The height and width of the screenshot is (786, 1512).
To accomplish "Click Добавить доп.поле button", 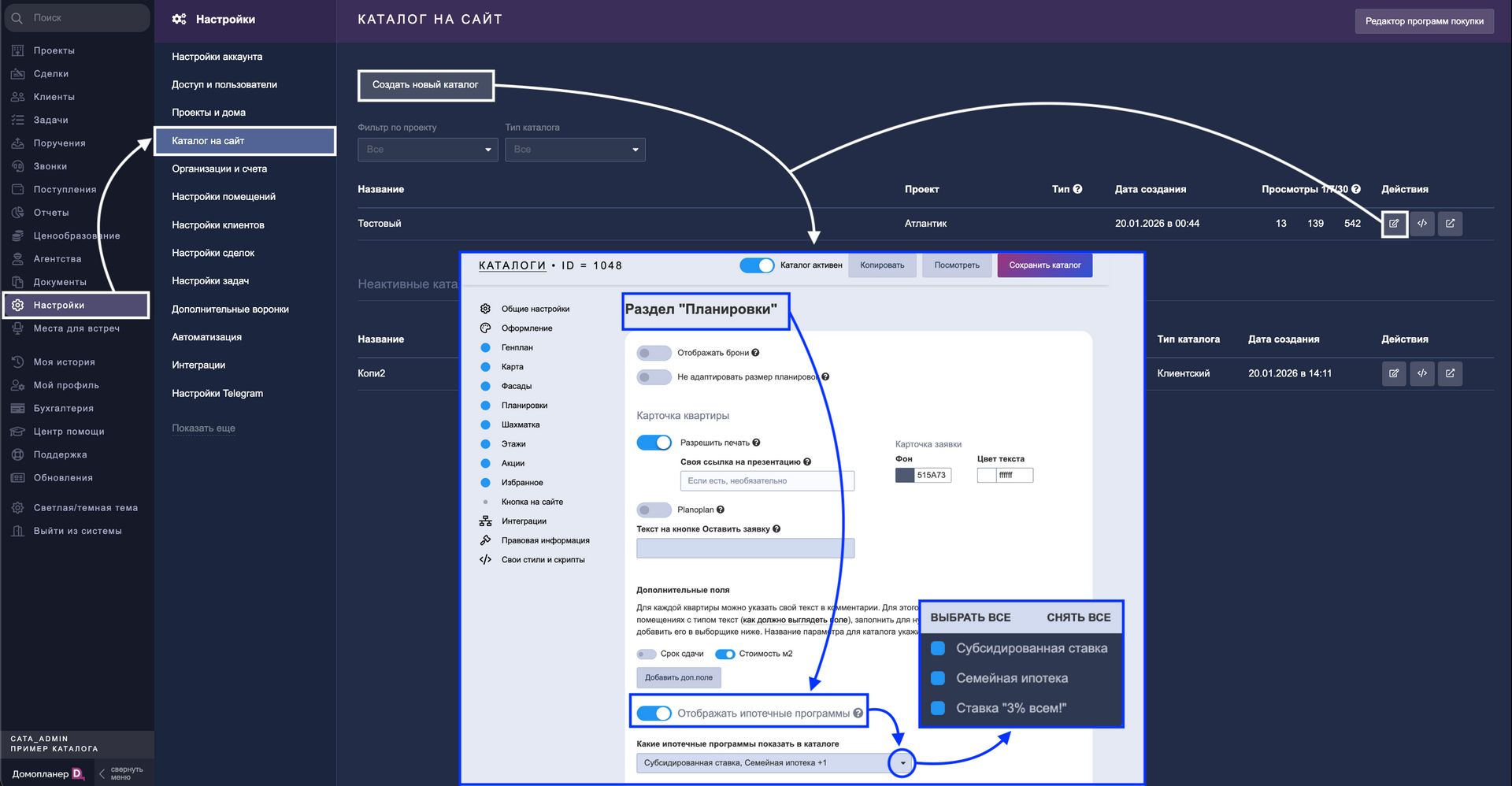I will [x=679, y=677].
